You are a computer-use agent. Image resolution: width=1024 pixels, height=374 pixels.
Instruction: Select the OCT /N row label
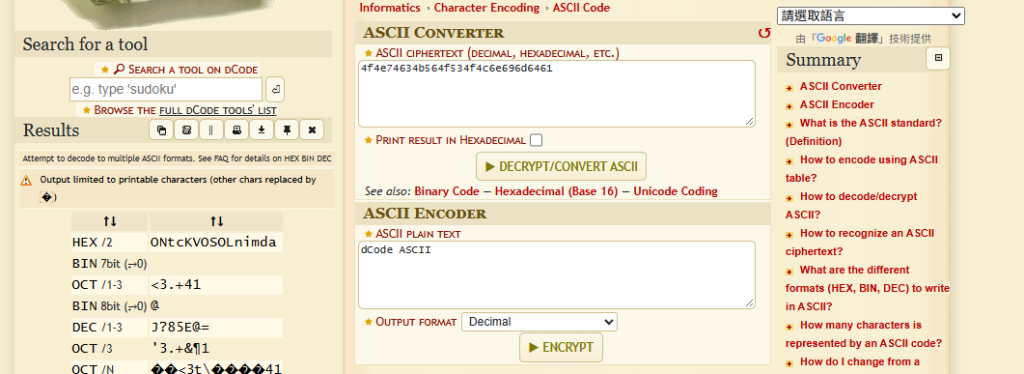coord(93,369)
